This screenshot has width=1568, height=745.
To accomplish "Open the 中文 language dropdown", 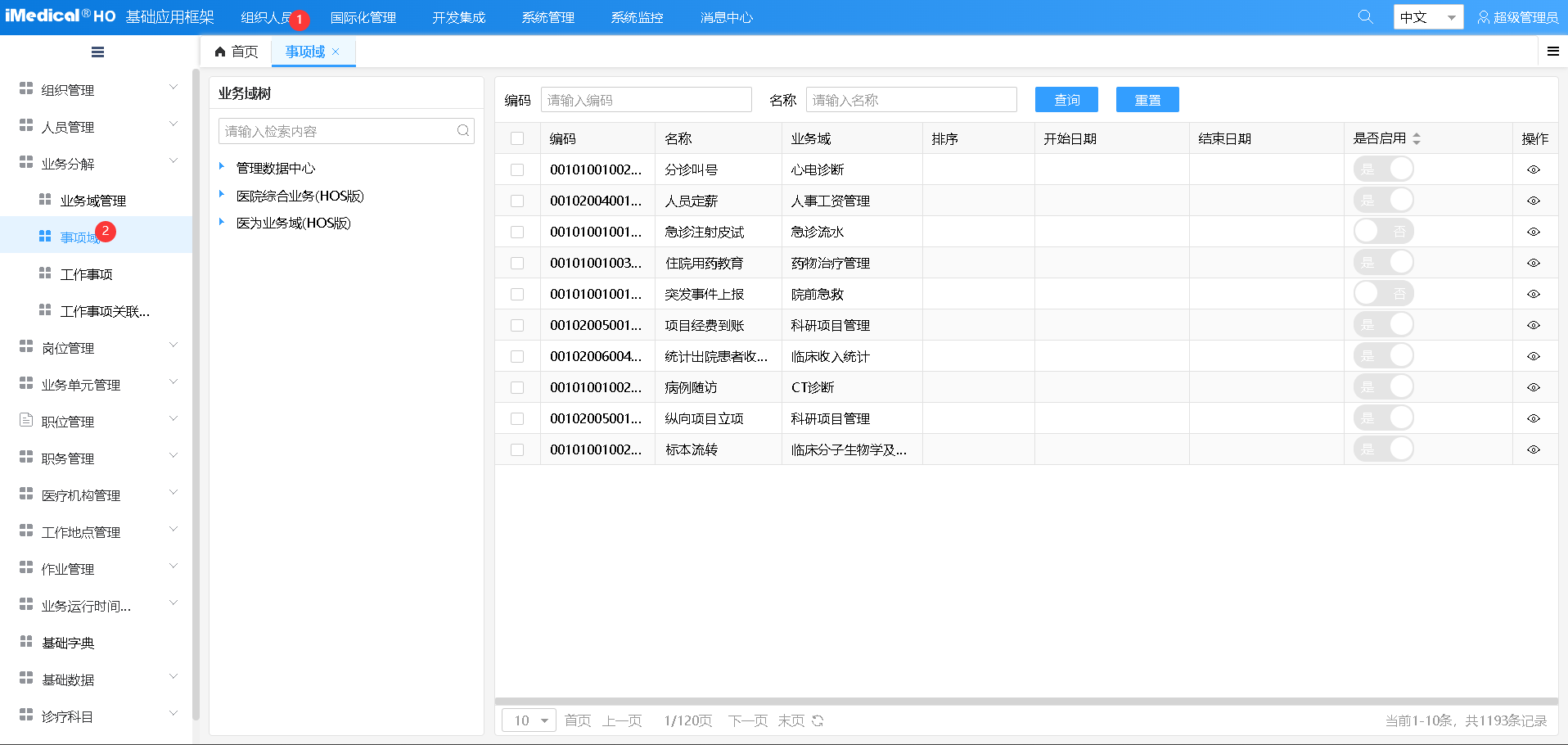I will coord(1427,16).
